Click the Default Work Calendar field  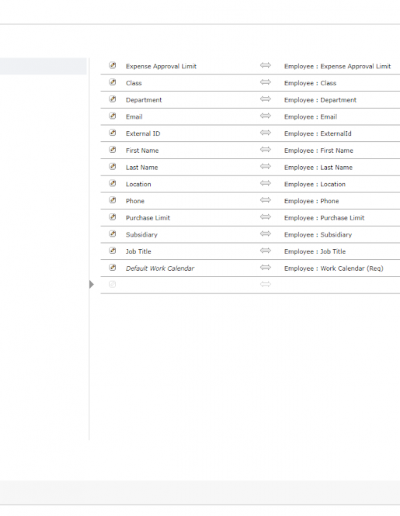click(160, 268)
